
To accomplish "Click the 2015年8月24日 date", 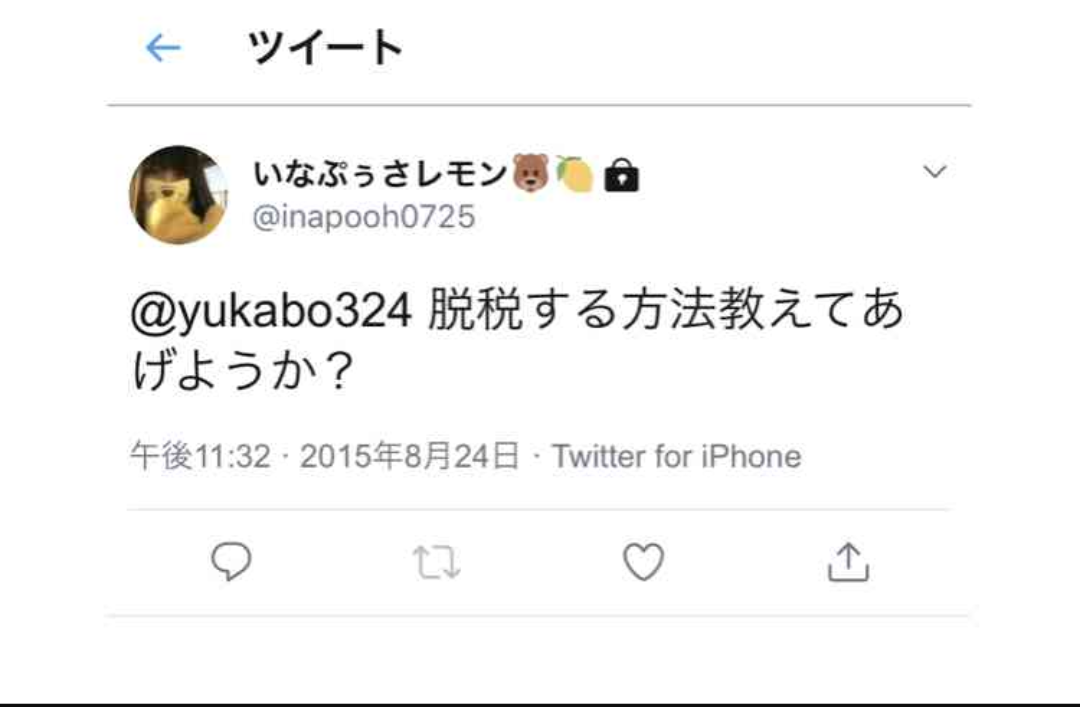I will [410, 456].
